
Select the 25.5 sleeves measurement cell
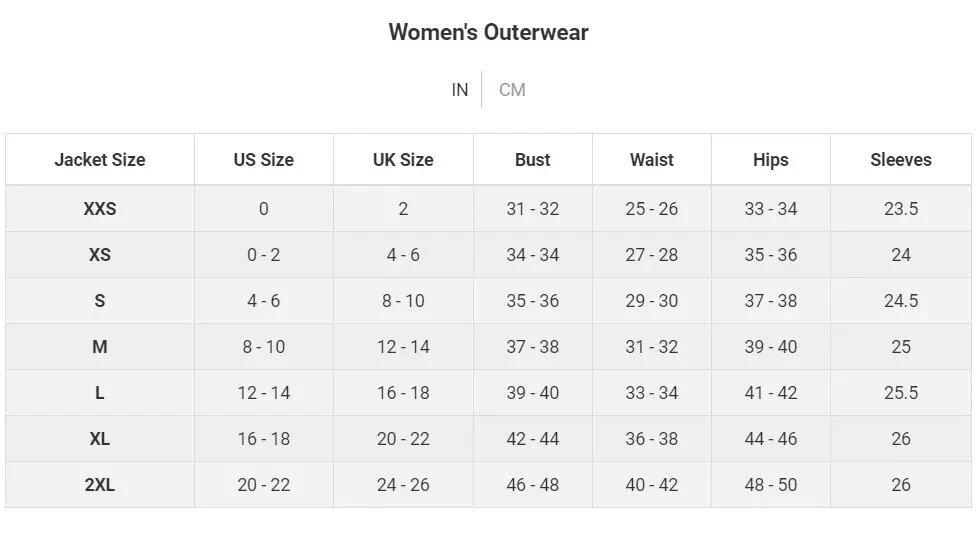coord(901,393)
